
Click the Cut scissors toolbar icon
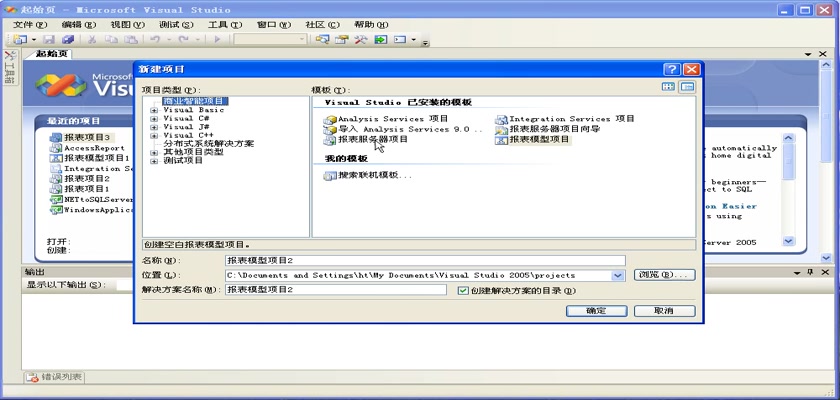92,40
